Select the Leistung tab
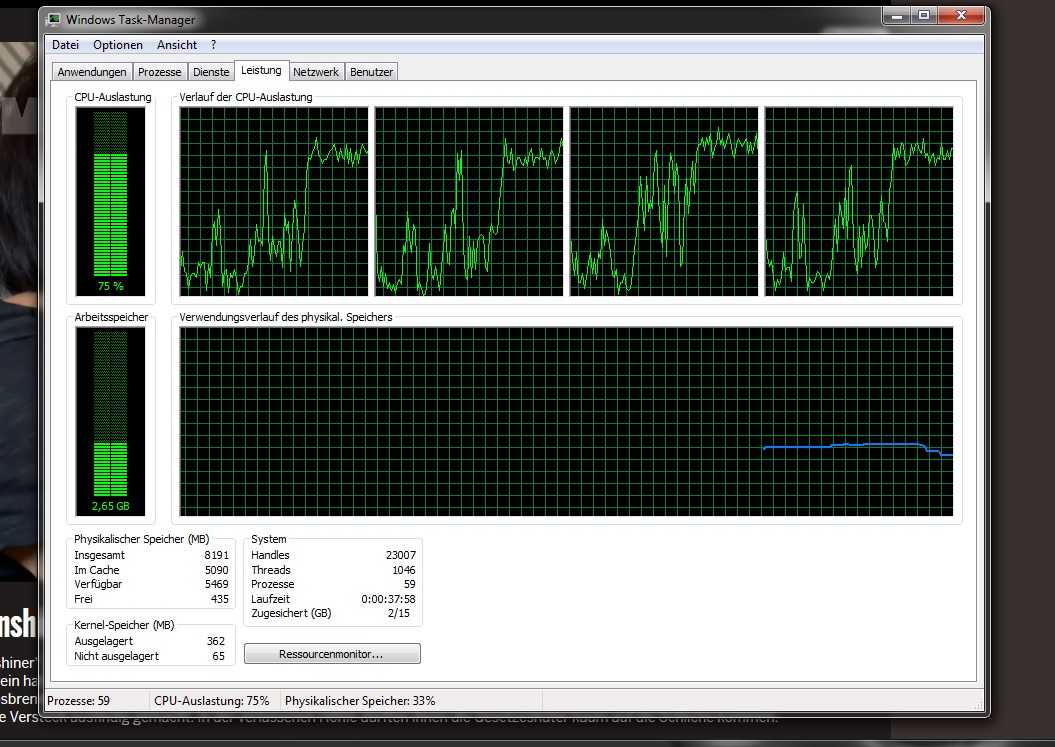 (261, 71)
